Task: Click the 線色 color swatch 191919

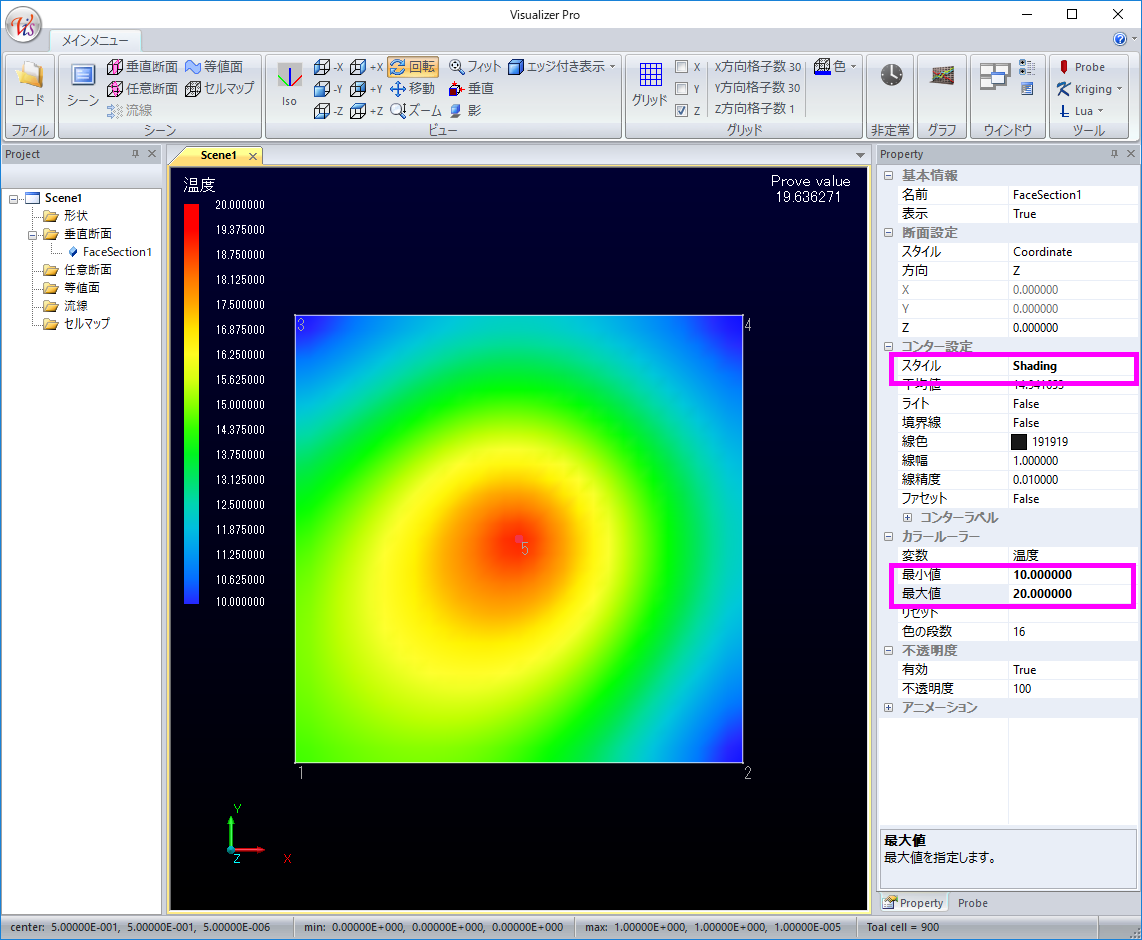Action: pos(1019,442)
